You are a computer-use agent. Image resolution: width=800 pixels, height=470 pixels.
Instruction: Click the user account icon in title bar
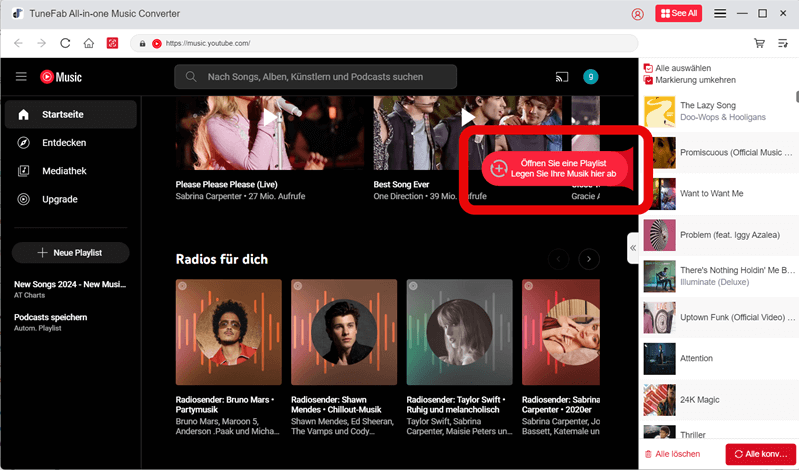coord(637,14)
